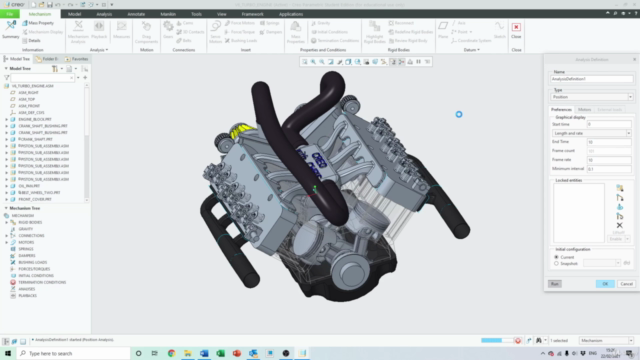Click the model tree search filter field
Viewport: 640px width, 360px height.
click(x=43, y=78)
